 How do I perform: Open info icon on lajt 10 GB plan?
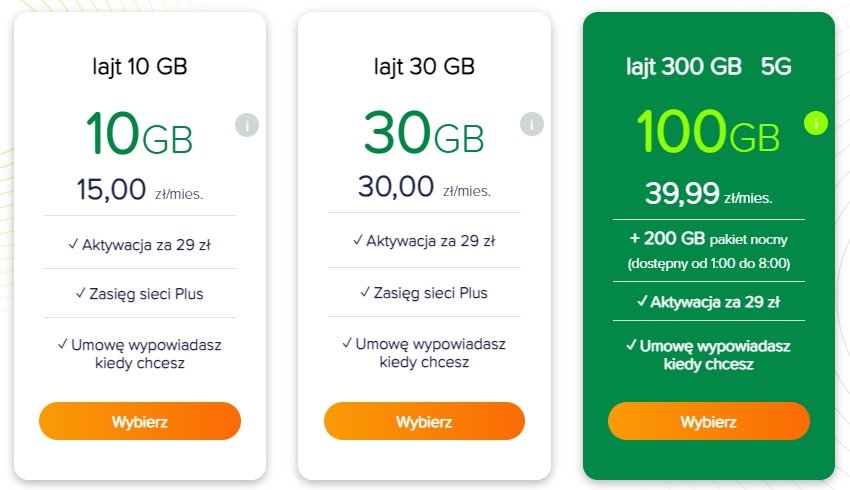pos(247,125)
